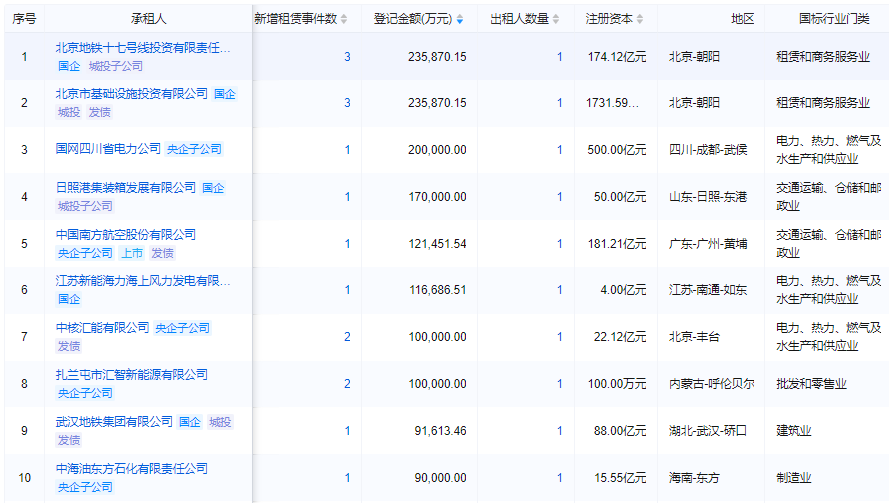Select industry cell 制造业
This screenshot has width=889, height=503.
[794, 478]
